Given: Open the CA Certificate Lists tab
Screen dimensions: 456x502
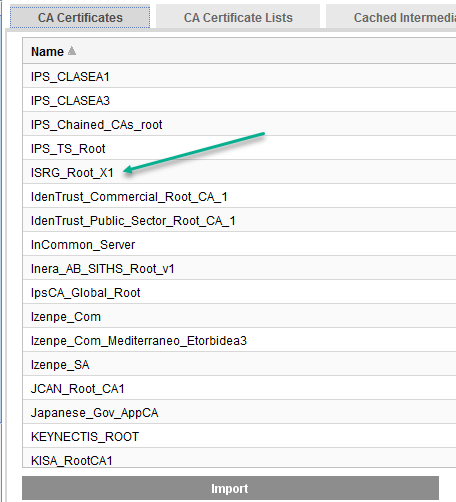Looking at the screenshot, I should [x=238, y=17].
